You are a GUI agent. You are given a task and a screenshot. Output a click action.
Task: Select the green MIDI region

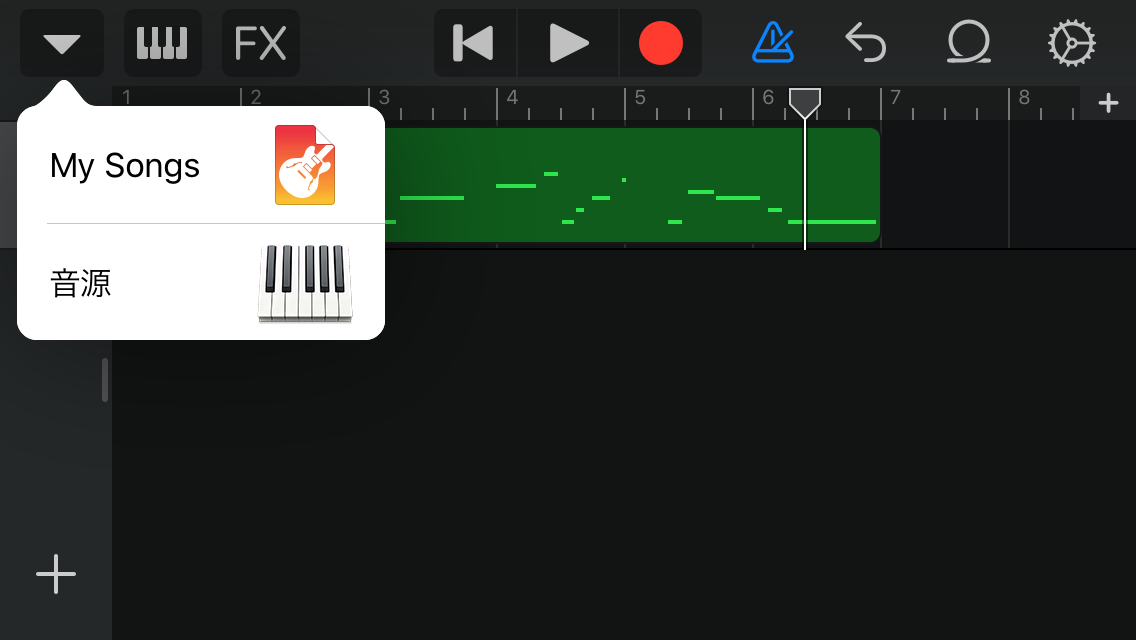[x=632, y=185]
